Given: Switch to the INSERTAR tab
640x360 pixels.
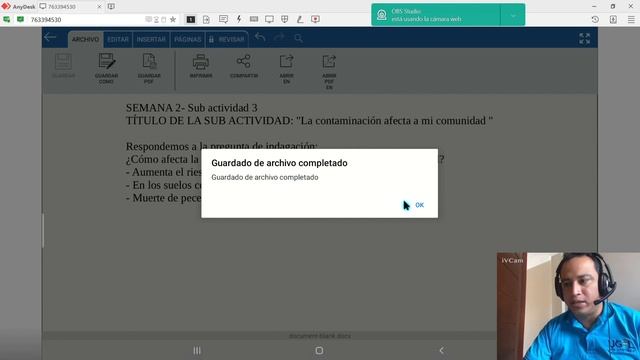Looking at the screenshot, I should pos(151,40).
